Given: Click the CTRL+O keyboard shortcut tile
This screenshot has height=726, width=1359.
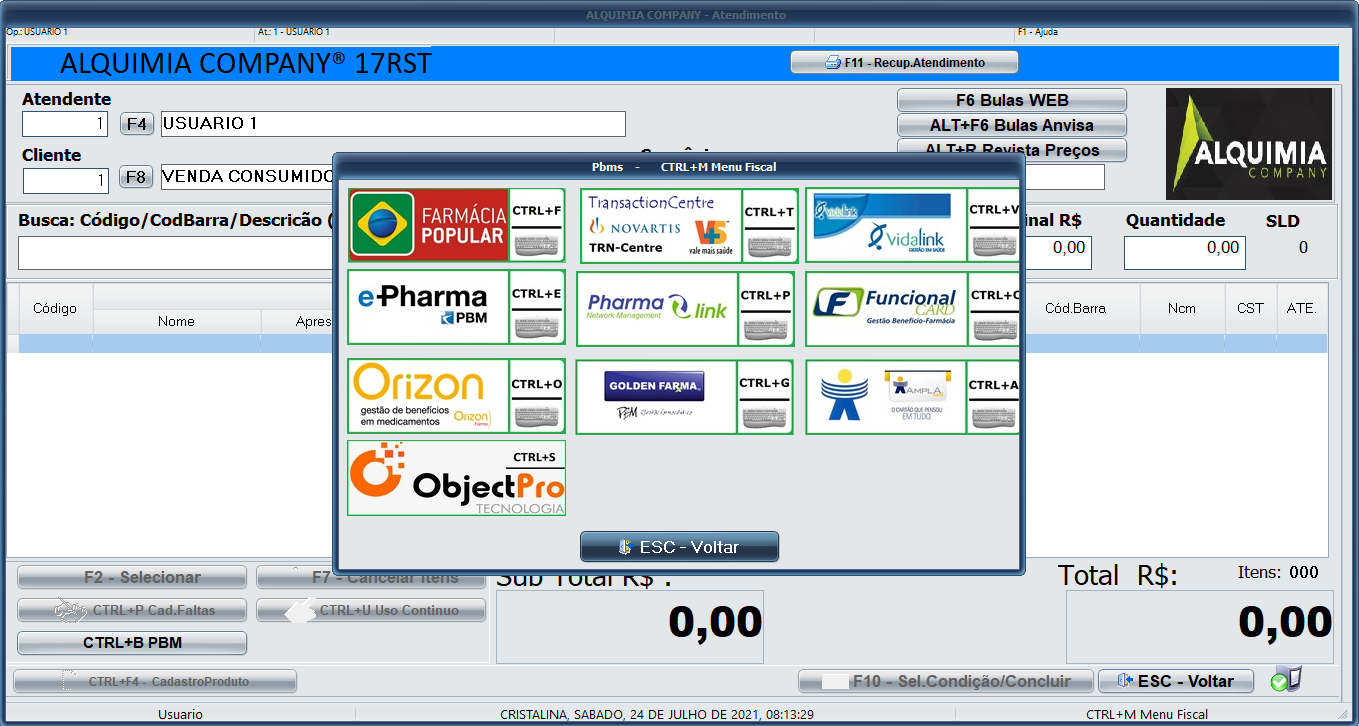Looking at the screenshot, I should tap(537, 396).
